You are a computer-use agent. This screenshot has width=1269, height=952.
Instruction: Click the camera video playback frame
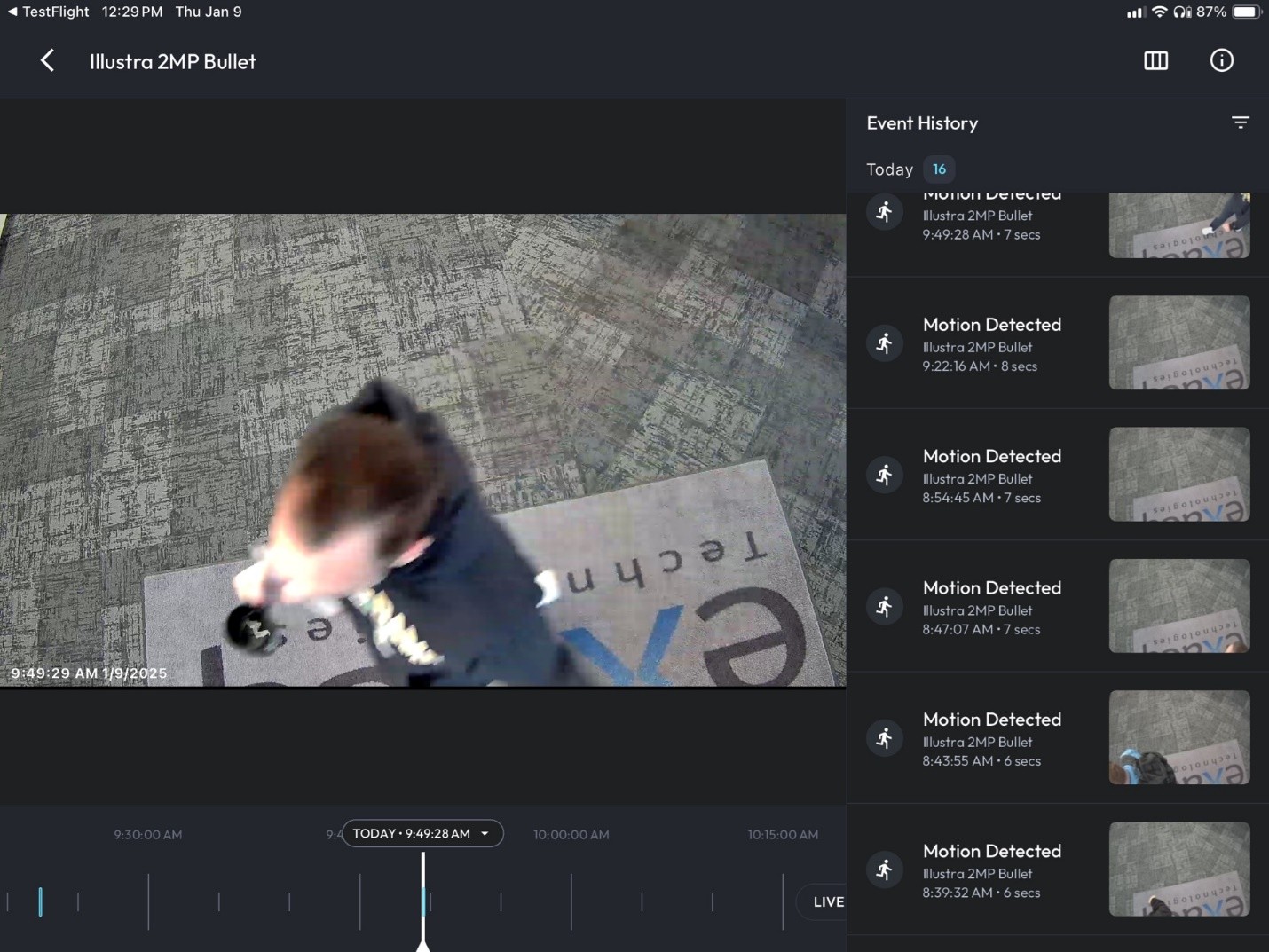[x=422, y=450]
